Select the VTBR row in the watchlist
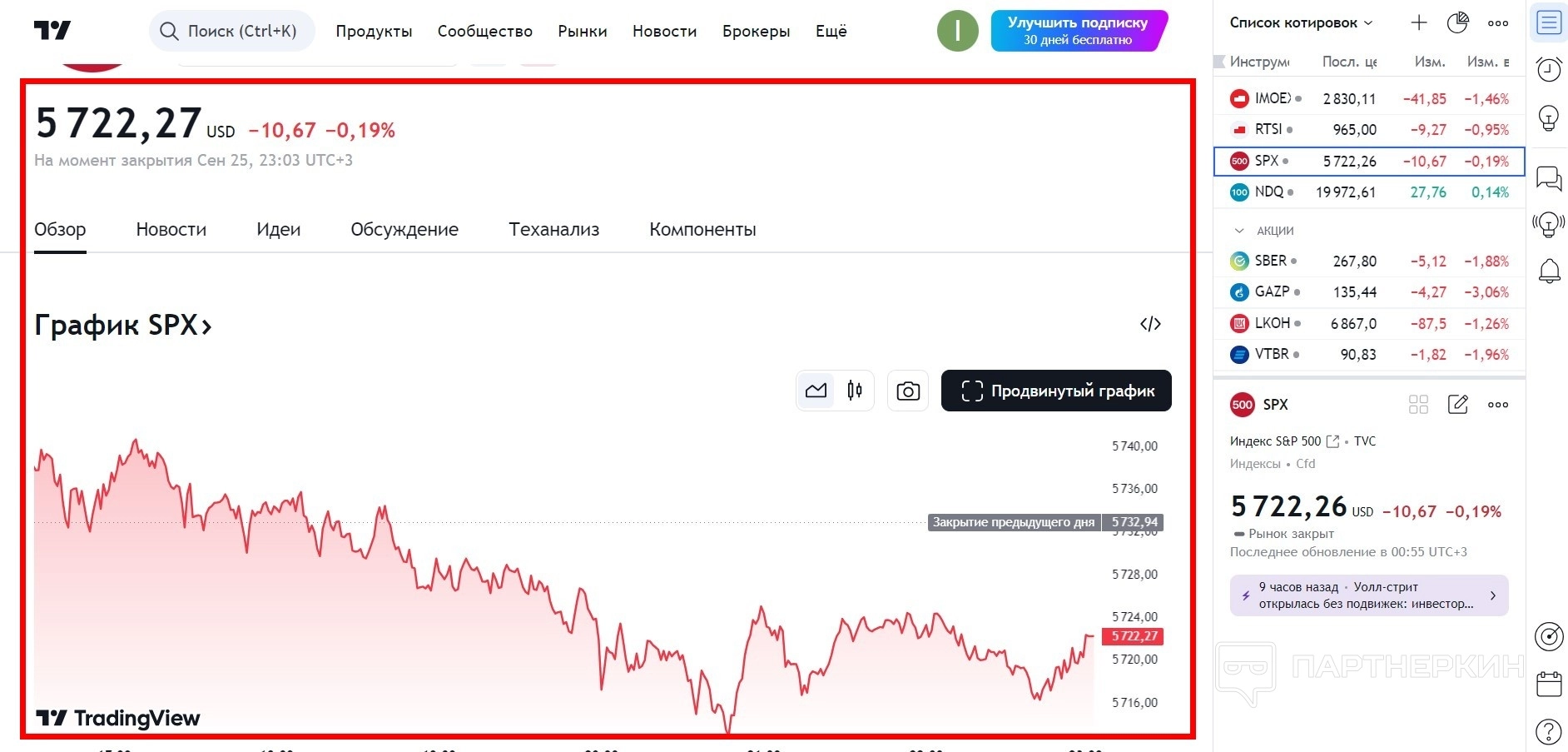The width and height of the screenshot is (1568, 752). [1369, 354]
